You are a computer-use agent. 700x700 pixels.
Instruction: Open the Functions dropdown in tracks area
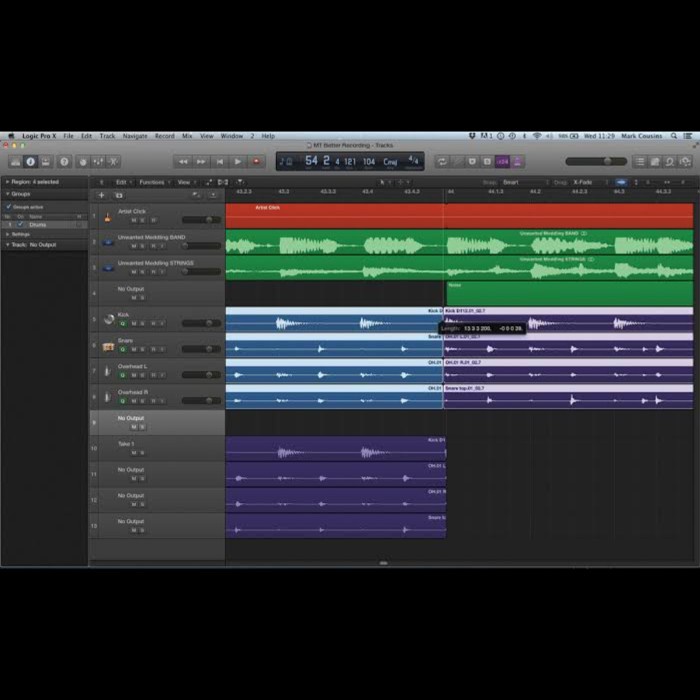(x=153, y=182)
